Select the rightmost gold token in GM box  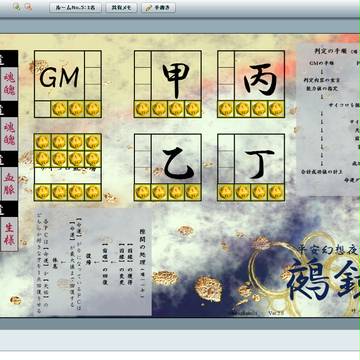tap(93, 109)
